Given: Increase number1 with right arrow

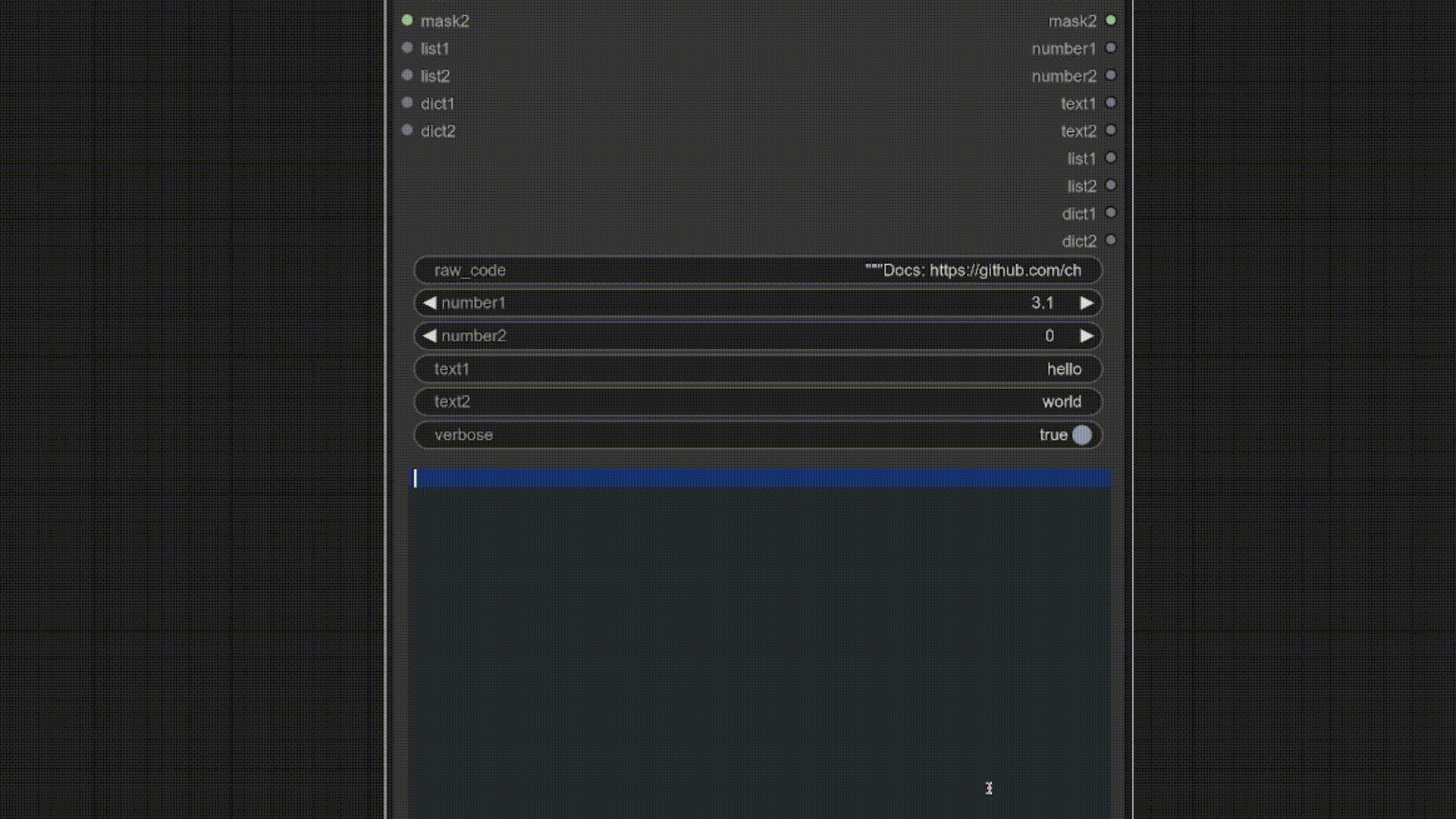Looking at the screenshot, I should point(1087,303).
